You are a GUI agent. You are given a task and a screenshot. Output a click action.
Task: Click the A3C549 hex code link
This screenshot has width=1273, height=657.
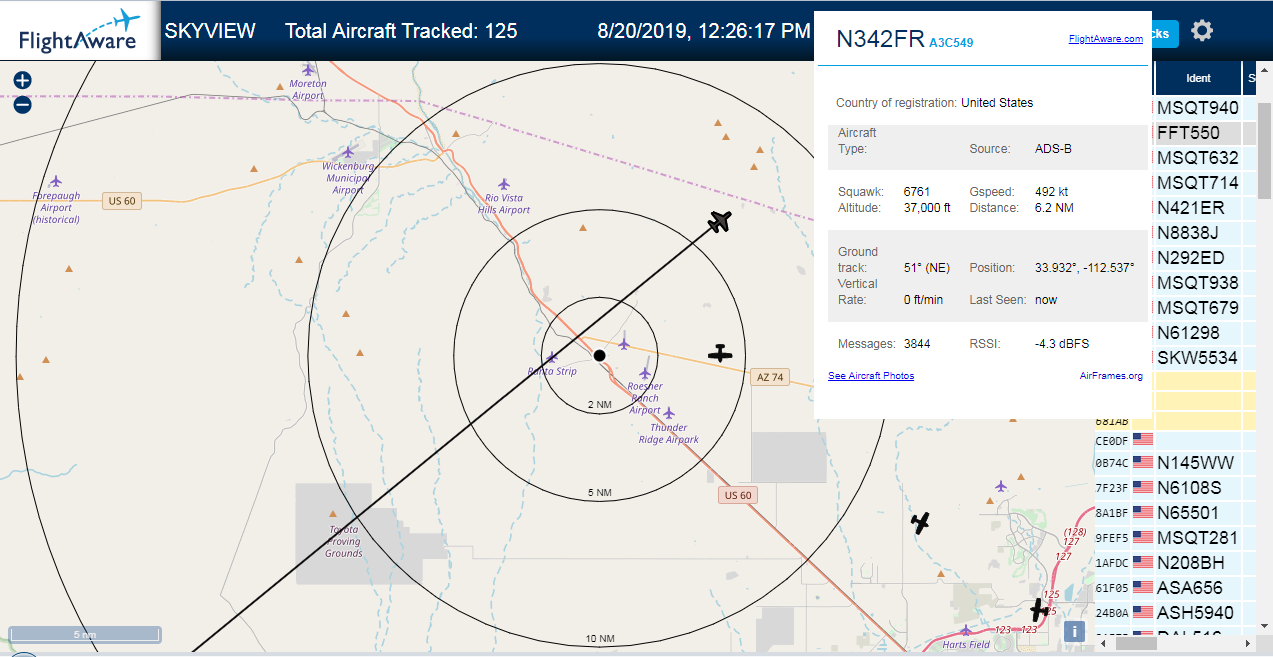click(x=951, y=43)
